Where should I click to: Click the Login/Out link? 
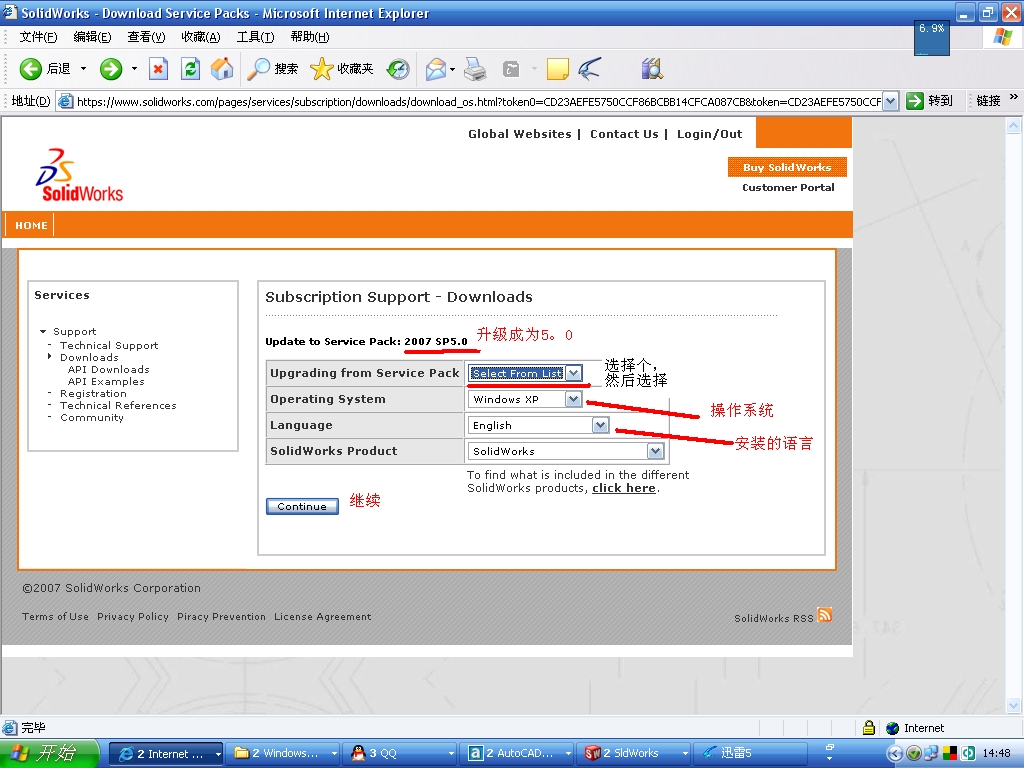pyautogui.click(x=709, y=134)
